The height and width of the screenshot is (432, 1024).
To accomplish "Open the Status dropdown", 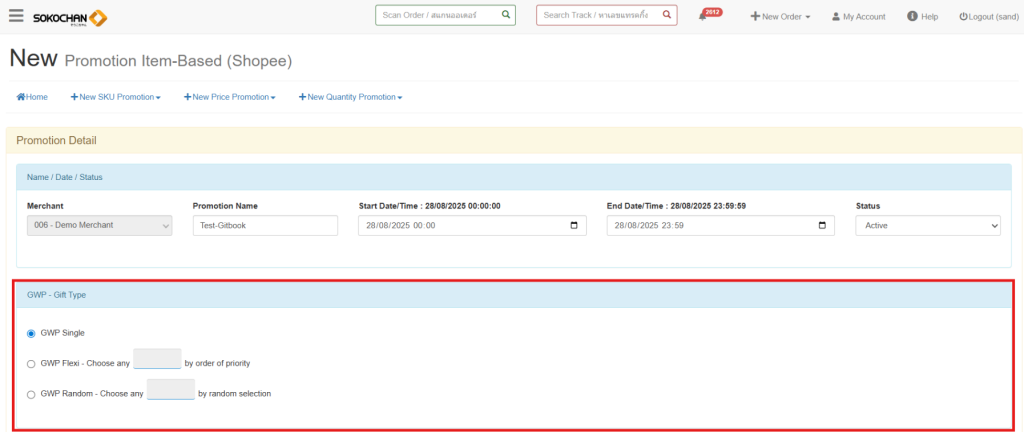I will pyautogui.click(x=927, y=226).
